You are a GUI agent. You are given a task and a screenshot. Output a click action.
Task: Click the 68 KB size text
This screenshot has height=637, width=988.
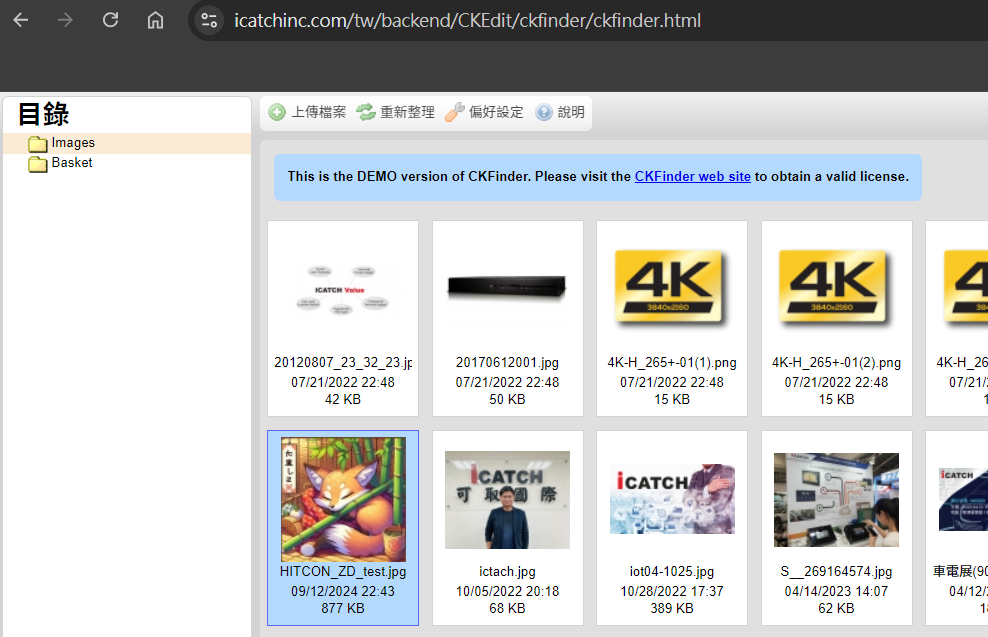pyautogui.click(x=507, y=608)
